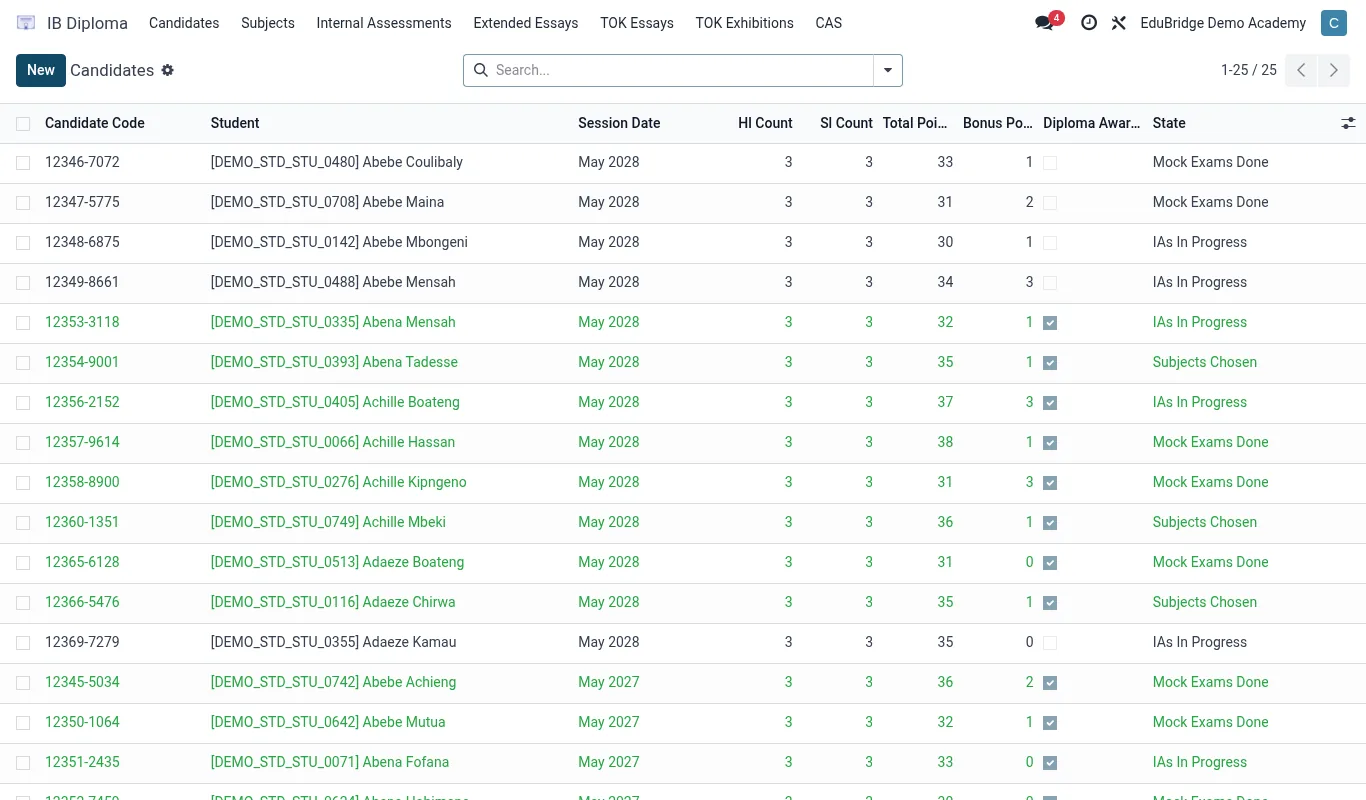Open the IB Diploma app home icon
Viewport: 1366px width, 800px height.
click(x=26, y=23)
